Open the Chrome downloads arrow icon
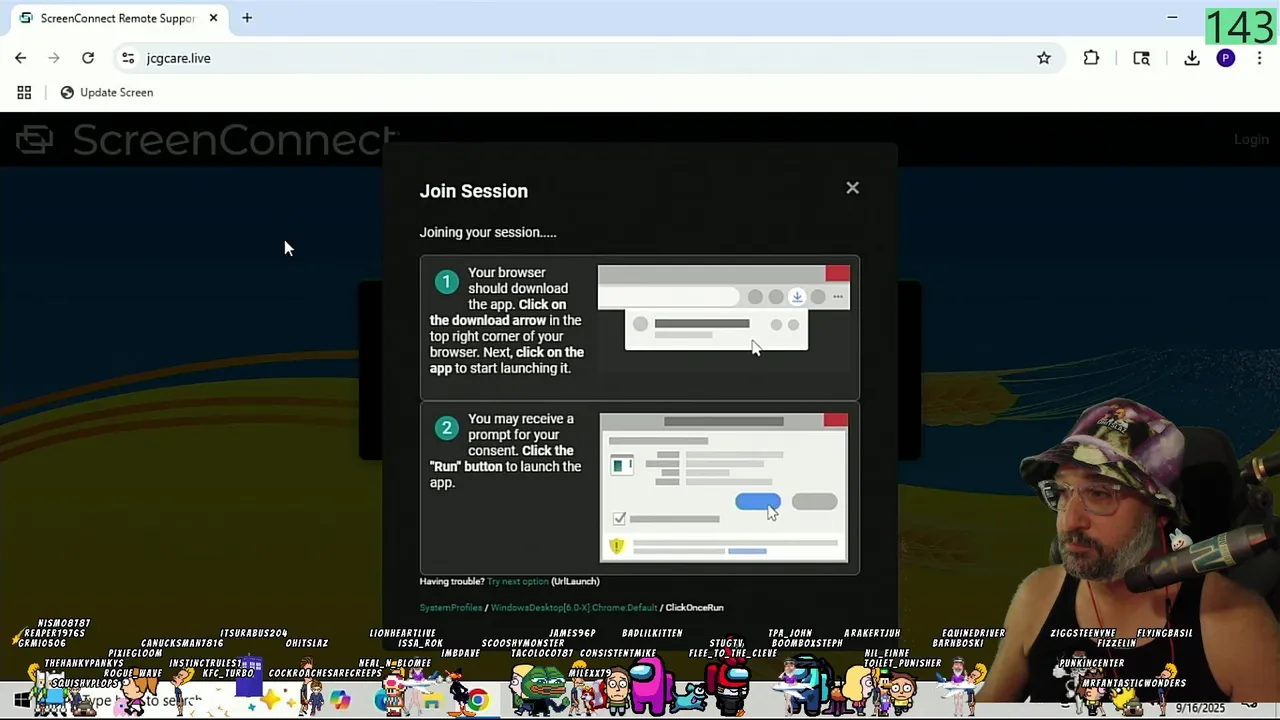 coord(1192,58)
